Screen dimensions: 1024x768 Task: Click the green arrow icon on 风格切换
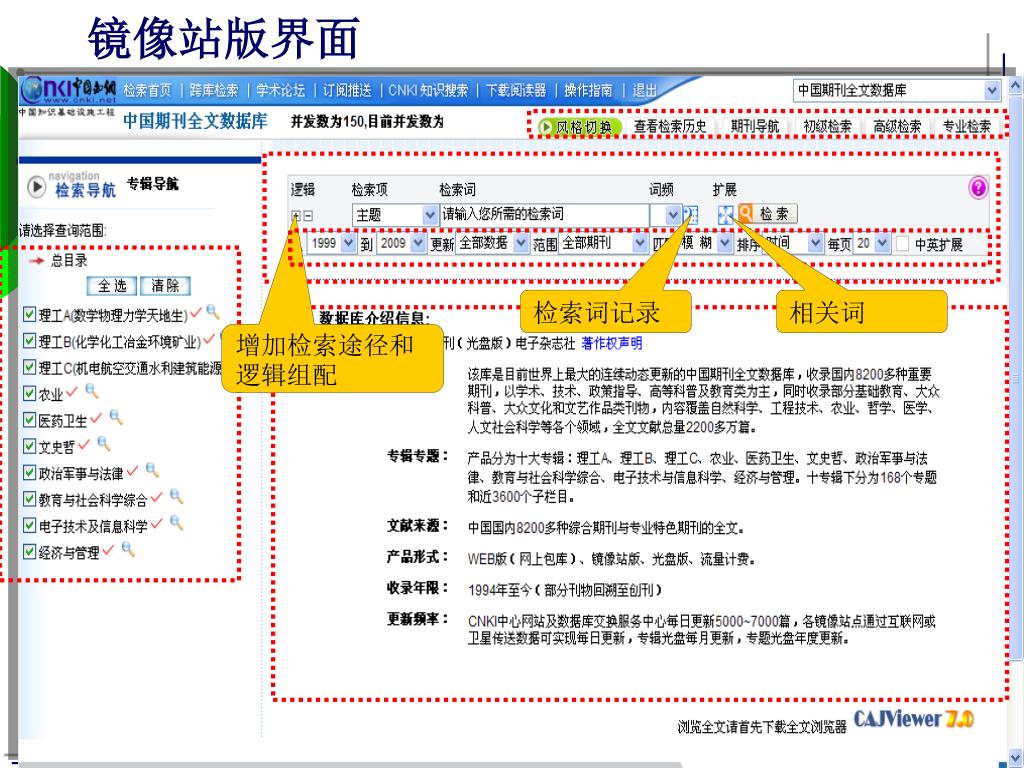[x=546, y=127]
